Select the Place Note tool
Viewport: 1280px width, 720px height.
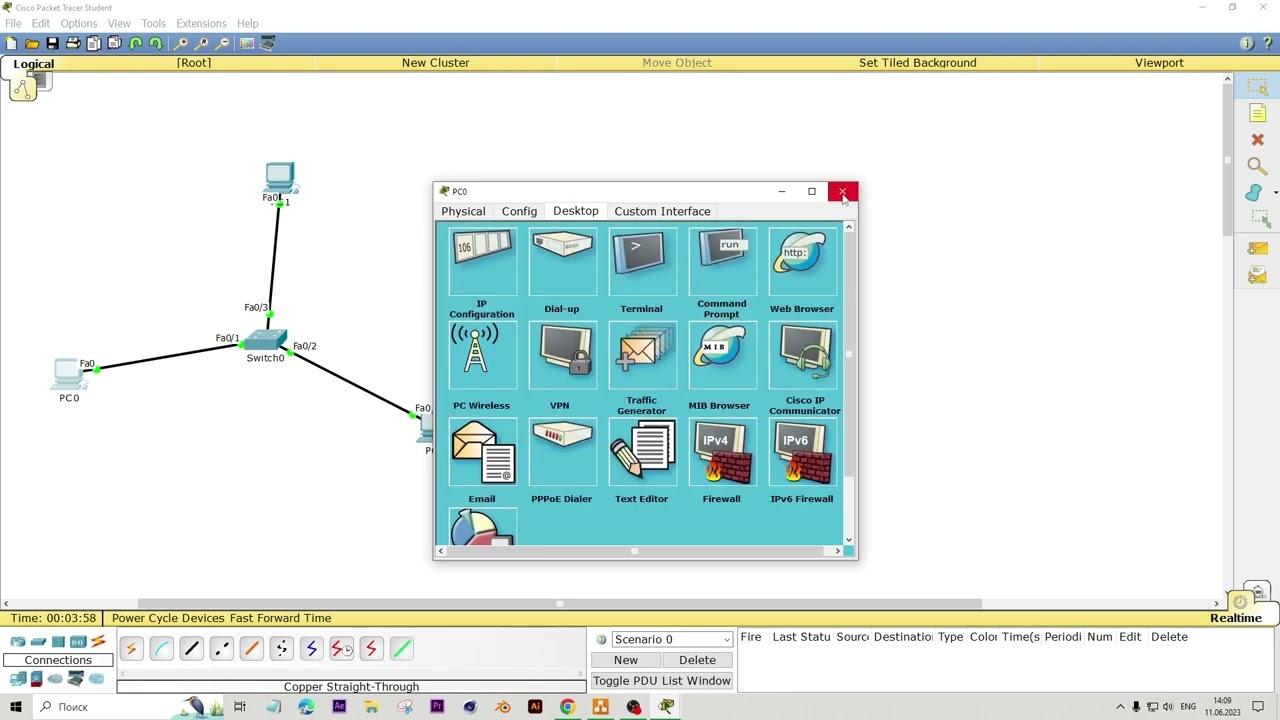(1257, 114)
